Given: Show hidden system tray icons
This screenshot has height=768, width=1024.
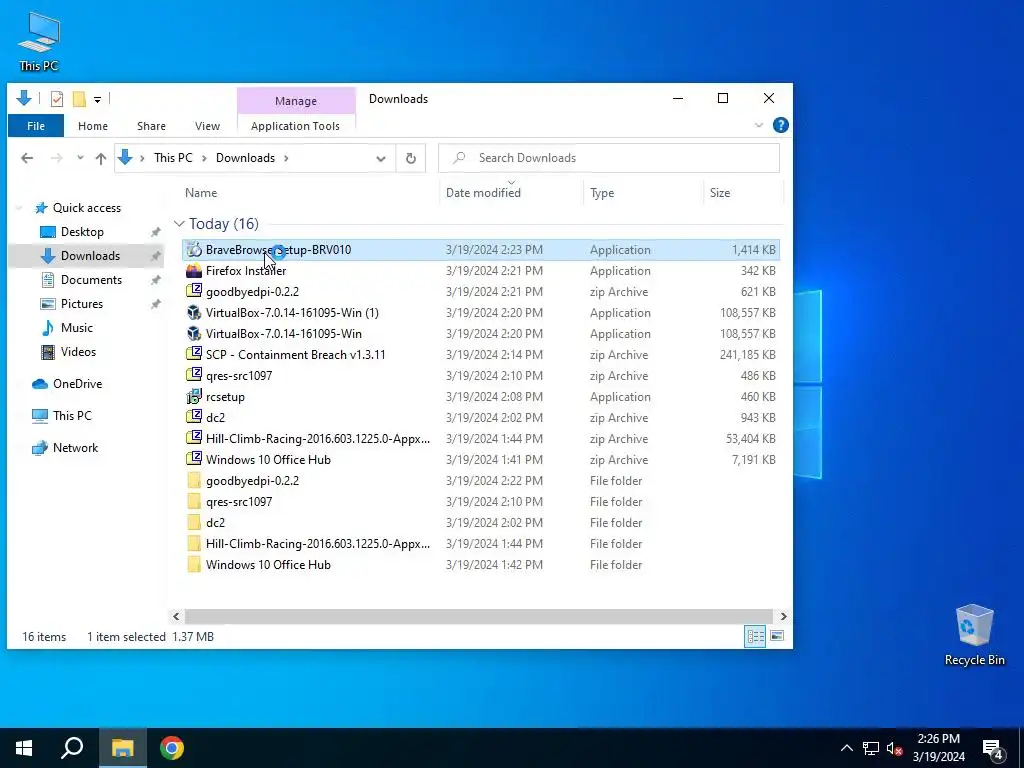Looking at the screenshot, I should tap(846, 748).
